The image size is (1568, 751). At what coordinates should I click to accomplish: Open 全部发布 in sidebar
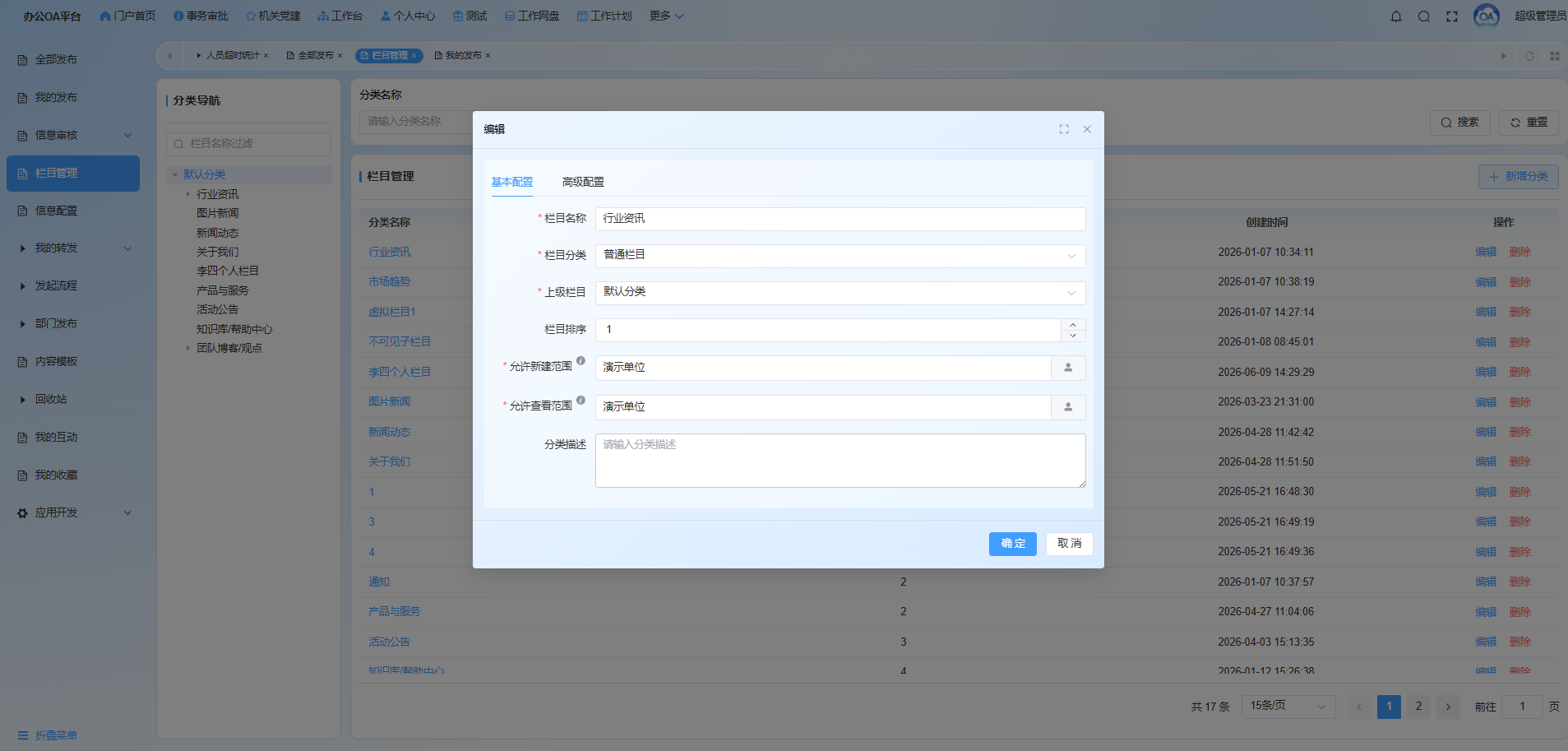tap(73, 60)
